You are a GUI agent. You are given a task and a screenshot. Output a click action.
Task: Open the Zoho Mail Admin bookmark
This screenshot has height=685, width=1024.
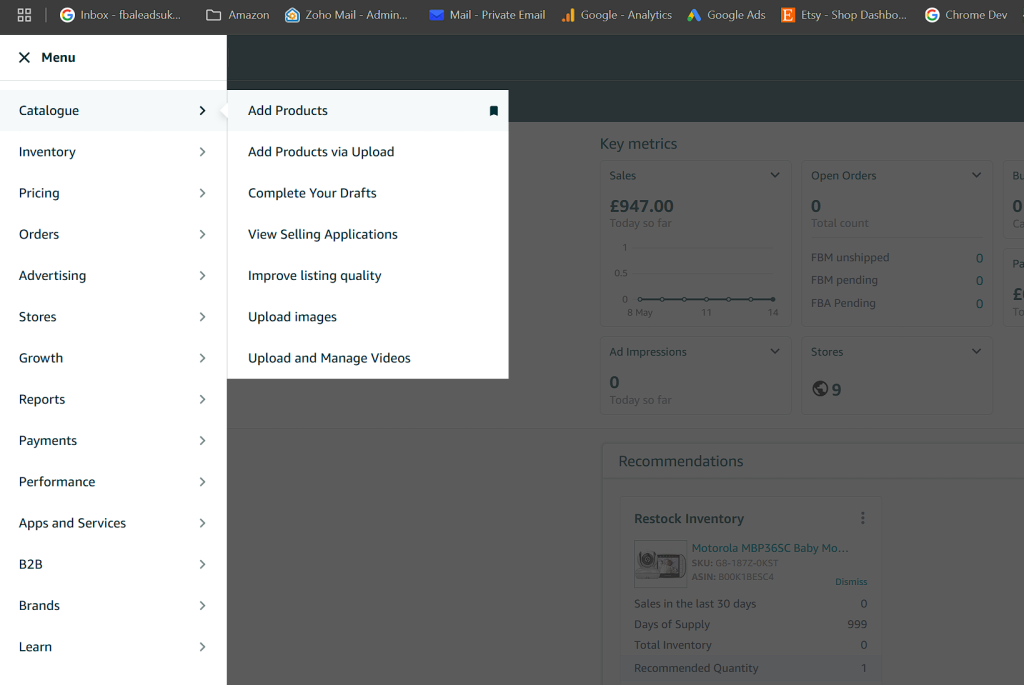point(346,15)
